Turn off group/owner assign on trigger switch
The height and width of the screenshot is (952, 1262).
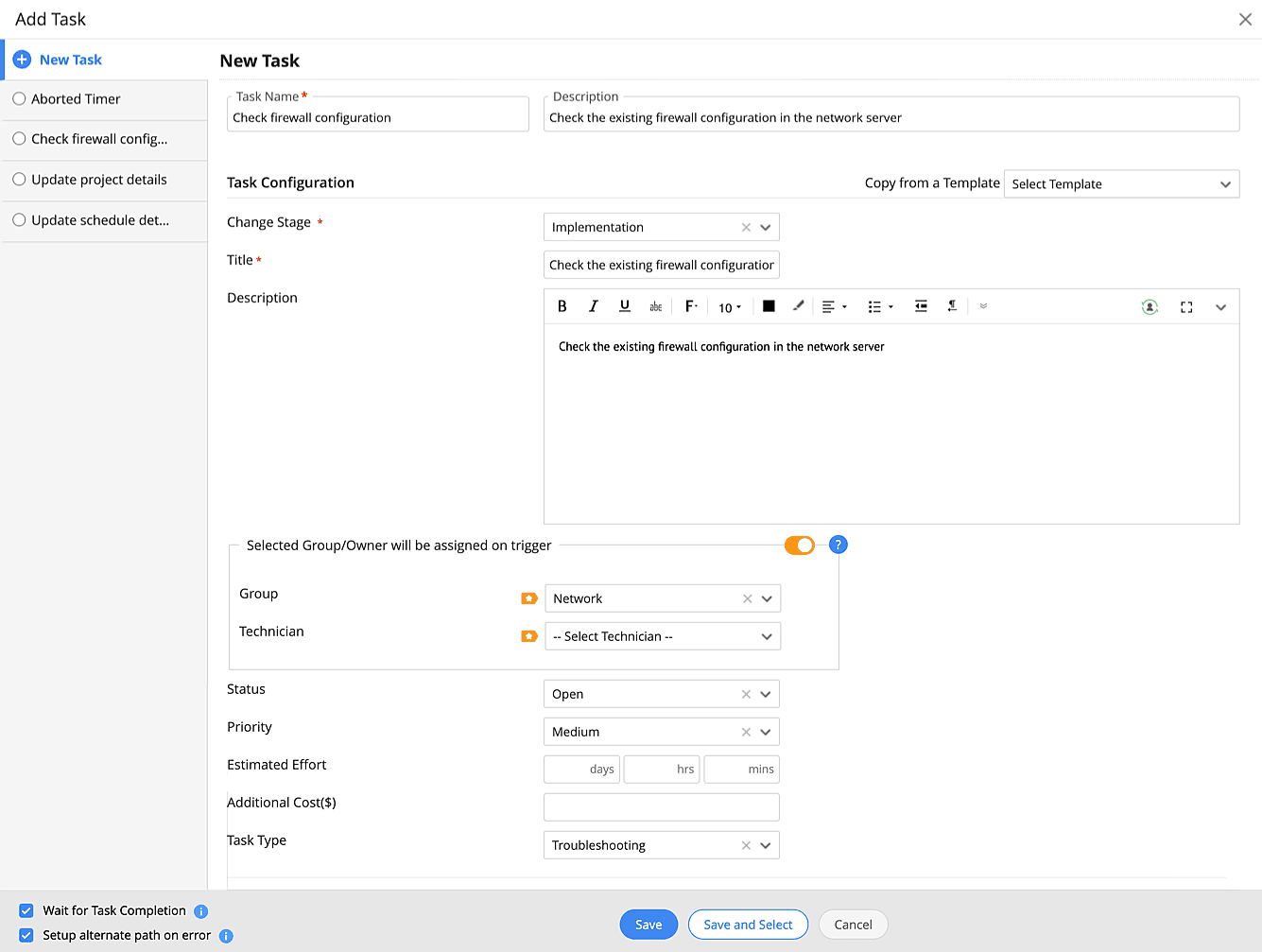pyautogui.click(x=800, y=545)
